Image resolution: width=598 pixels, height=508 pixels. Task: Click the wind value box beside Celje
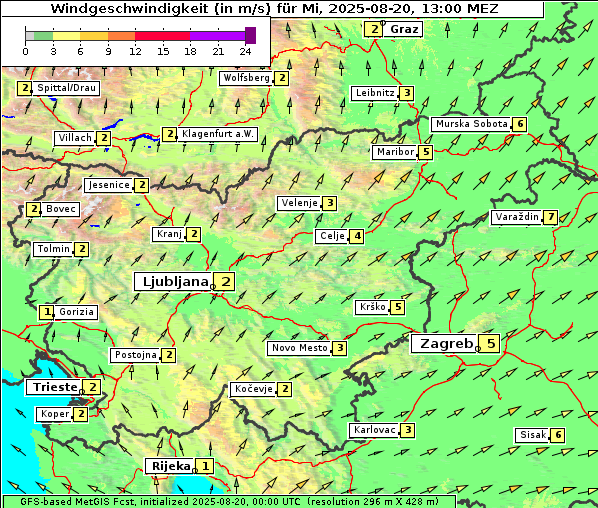pyautogui.click(x=357, y=236)
